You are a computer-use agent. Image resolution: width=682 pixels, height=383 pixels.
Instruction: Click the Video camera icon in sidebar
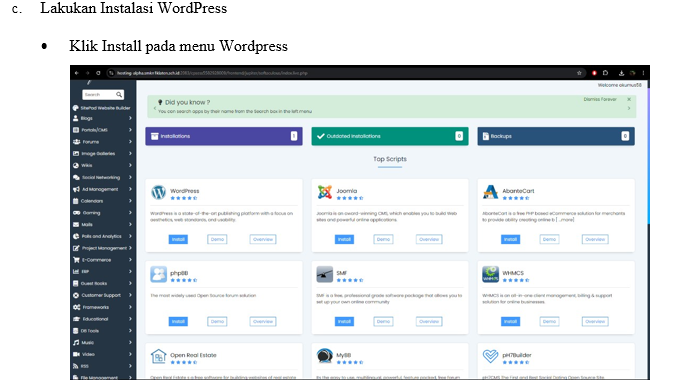[x=76, y=354]
